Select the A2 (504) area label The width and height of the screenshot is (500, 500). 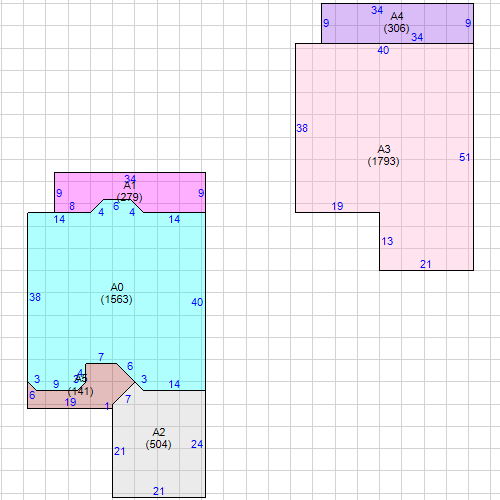[x=159, y=438]
